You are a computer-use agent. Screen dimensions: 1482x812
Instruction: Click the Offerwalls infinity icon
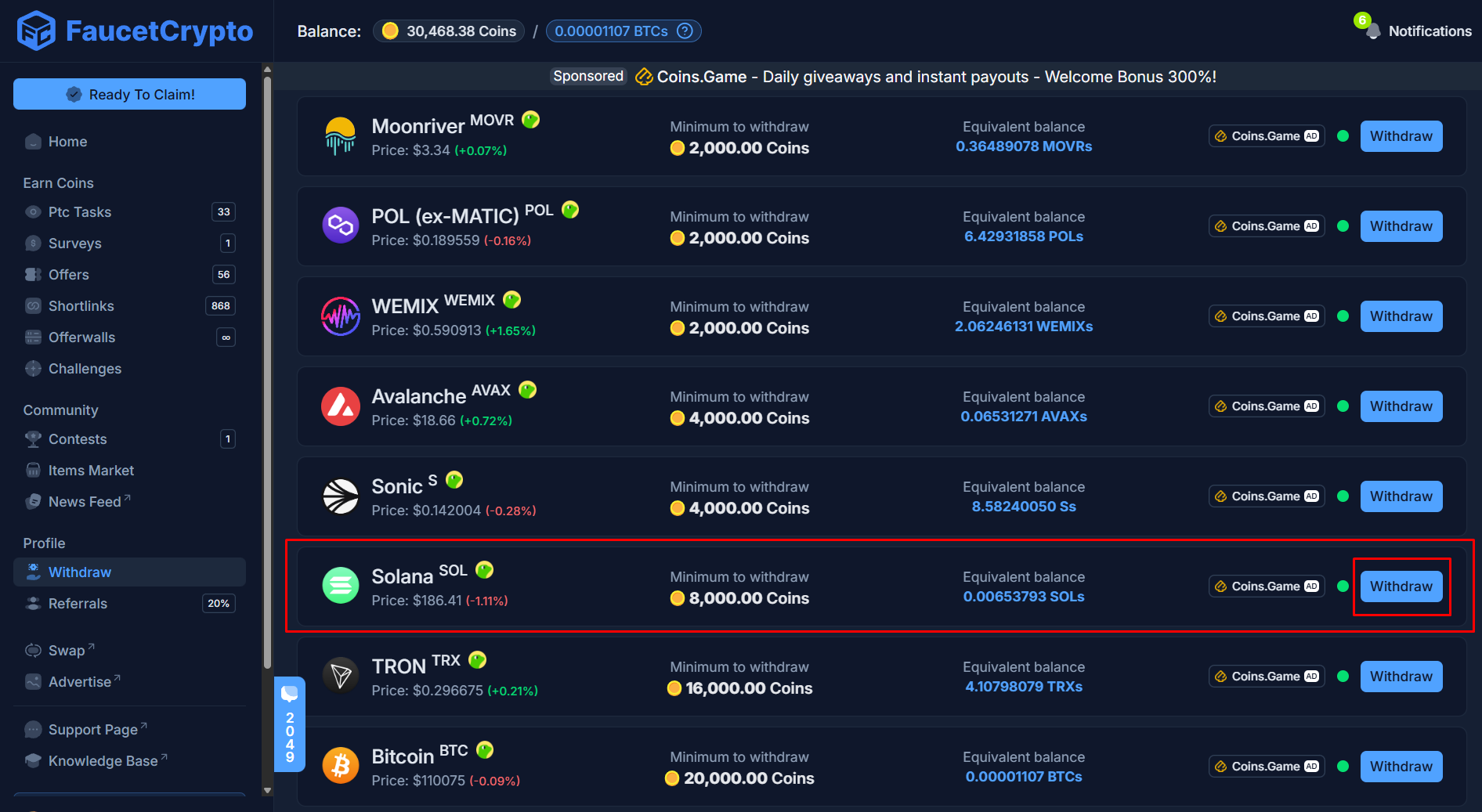[226, 337]
